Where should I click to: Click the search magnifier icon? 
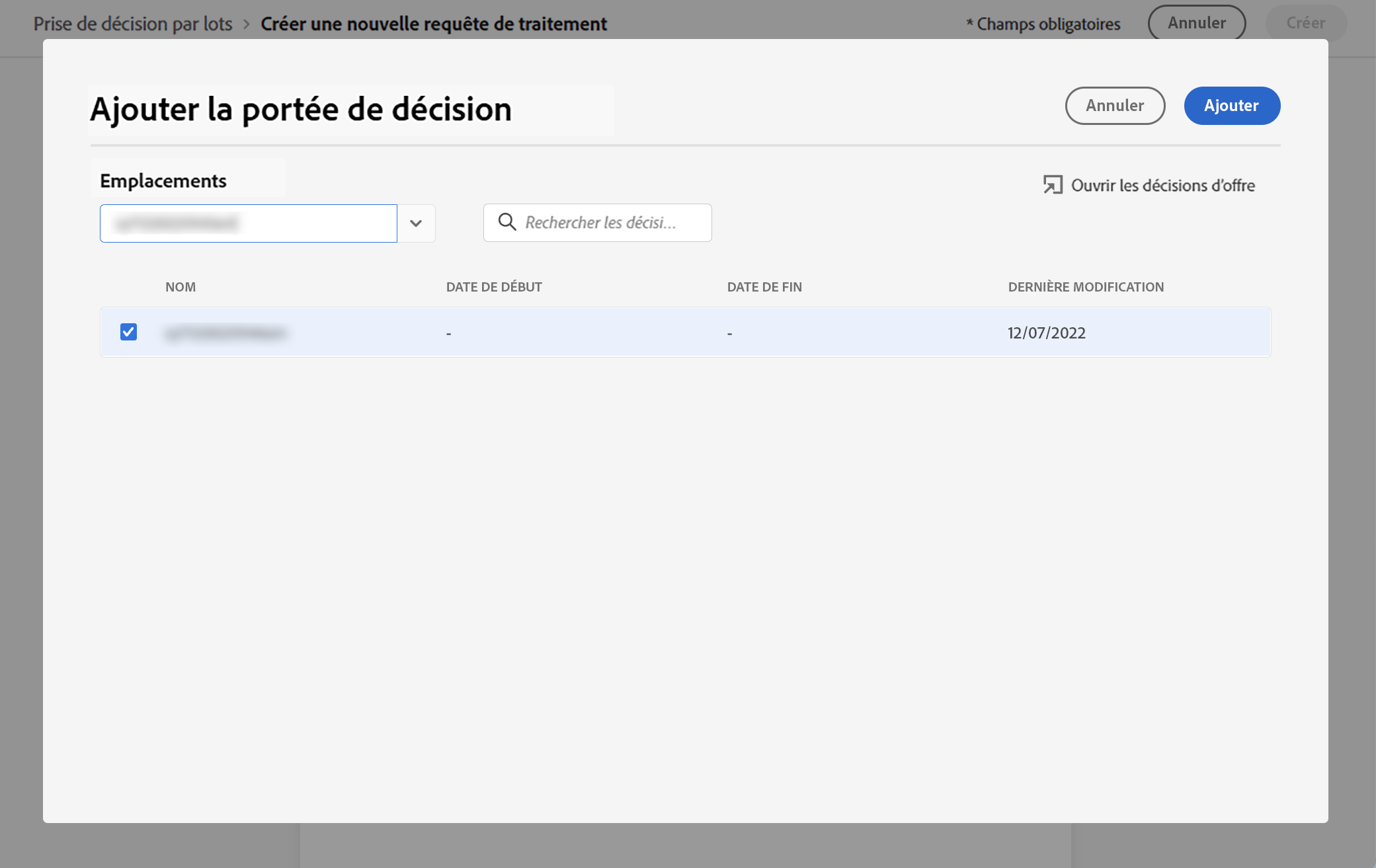[507, 222]
